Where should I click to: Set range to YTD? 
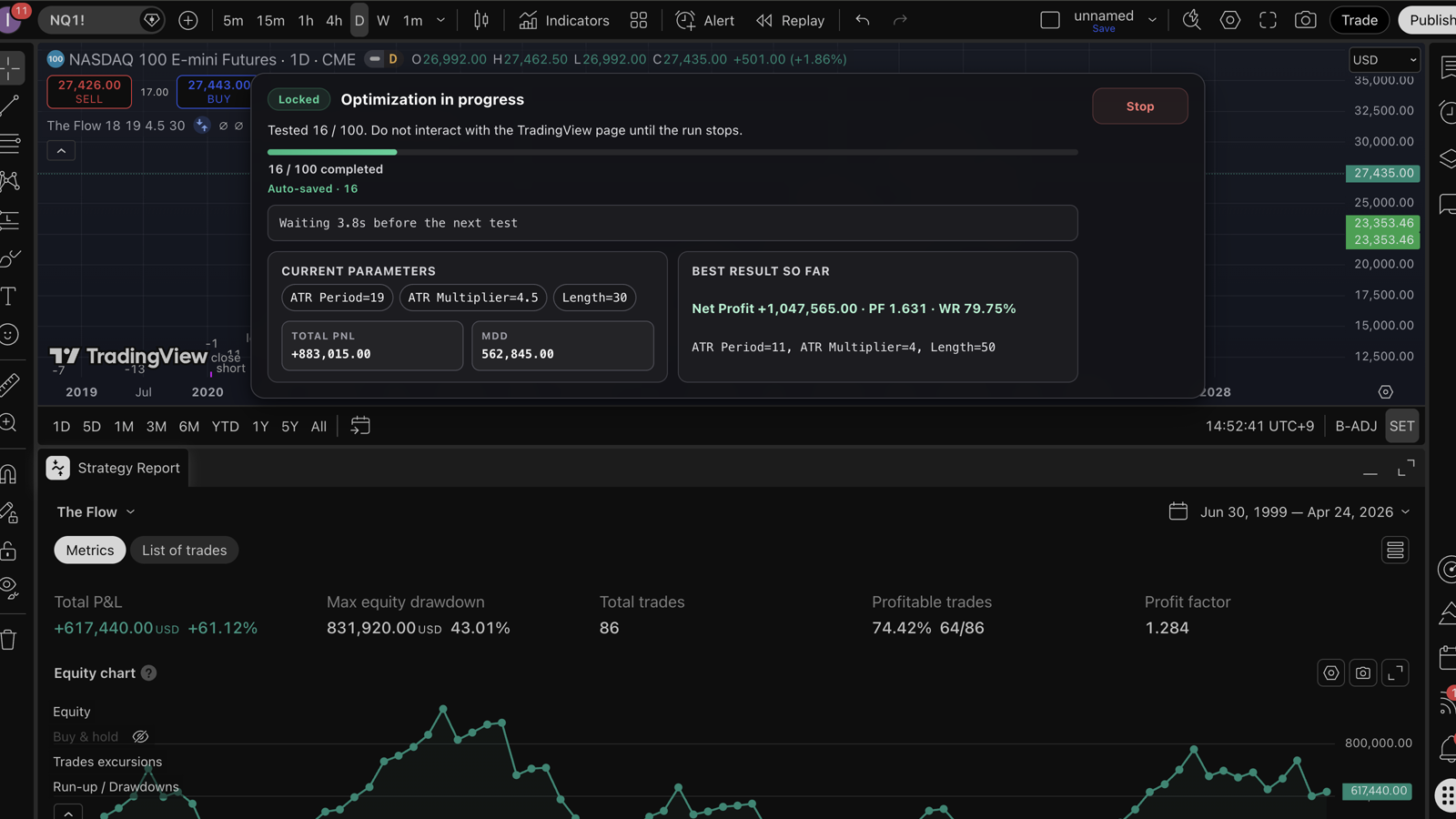point(225,426)
